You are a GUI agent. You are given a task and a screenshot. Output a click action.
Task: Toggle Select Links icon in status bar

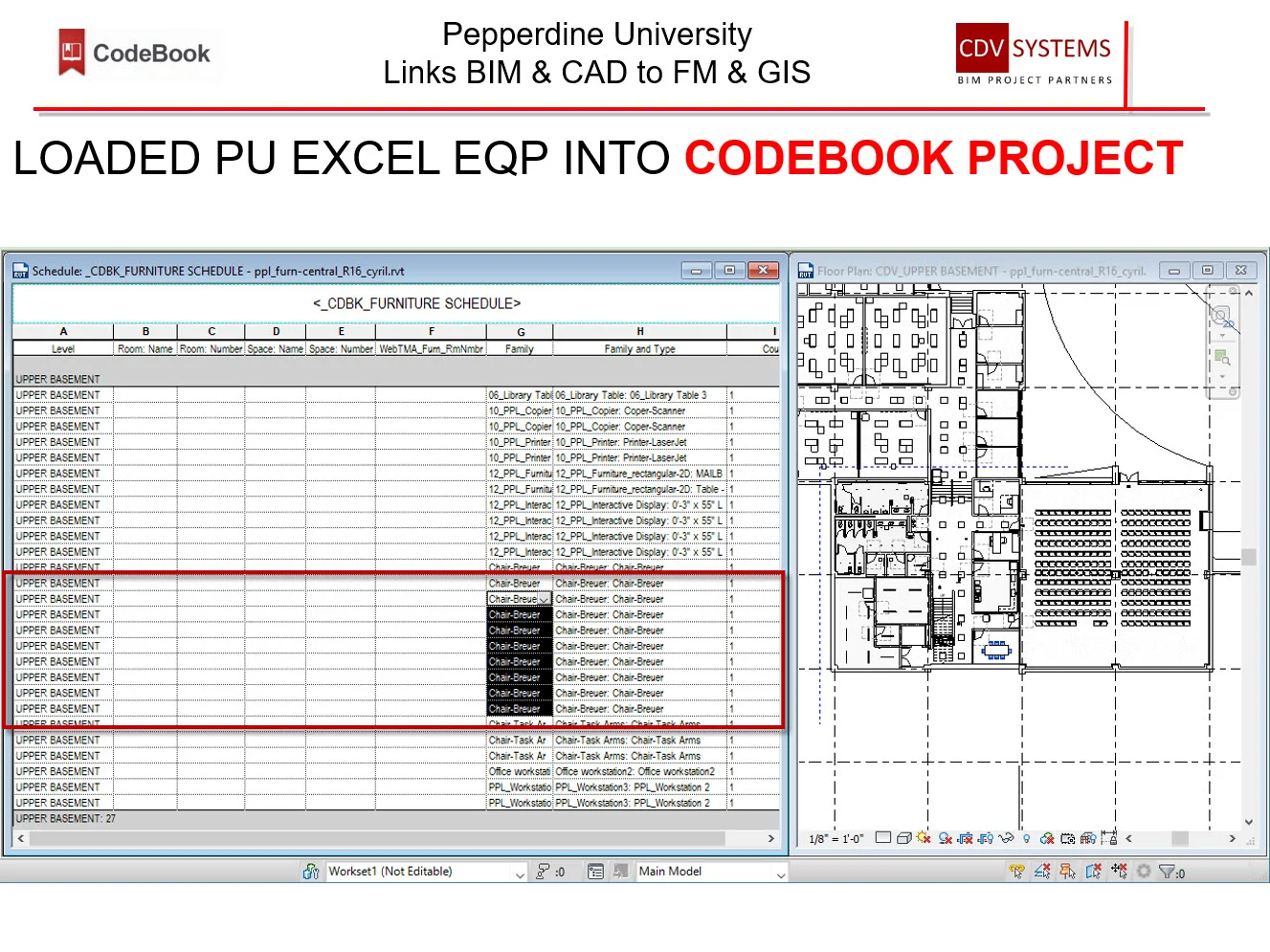tap(1017, 872)
